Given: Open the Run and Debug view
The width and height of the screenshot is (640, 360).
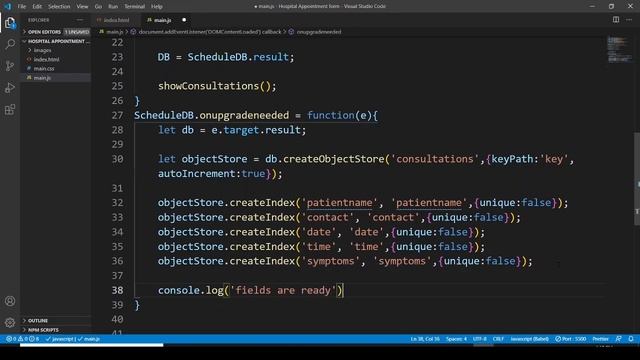Looking at the screenshot, I should pyautogui.click(x=10, y=88).
